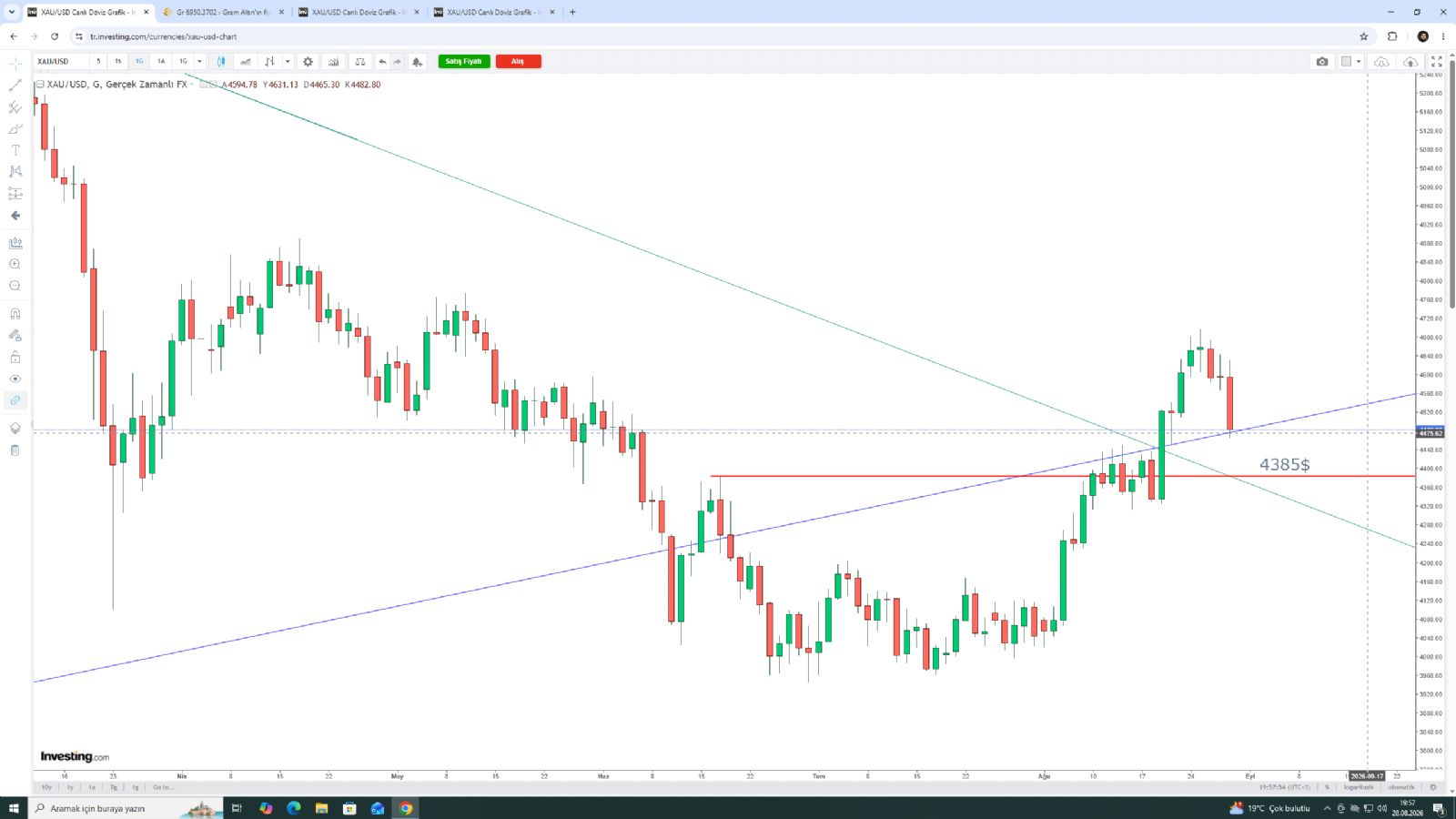The height and width of the screenshot is (819, 1456).
Task: Open the compare symbols tool
Action: point(360,62)
